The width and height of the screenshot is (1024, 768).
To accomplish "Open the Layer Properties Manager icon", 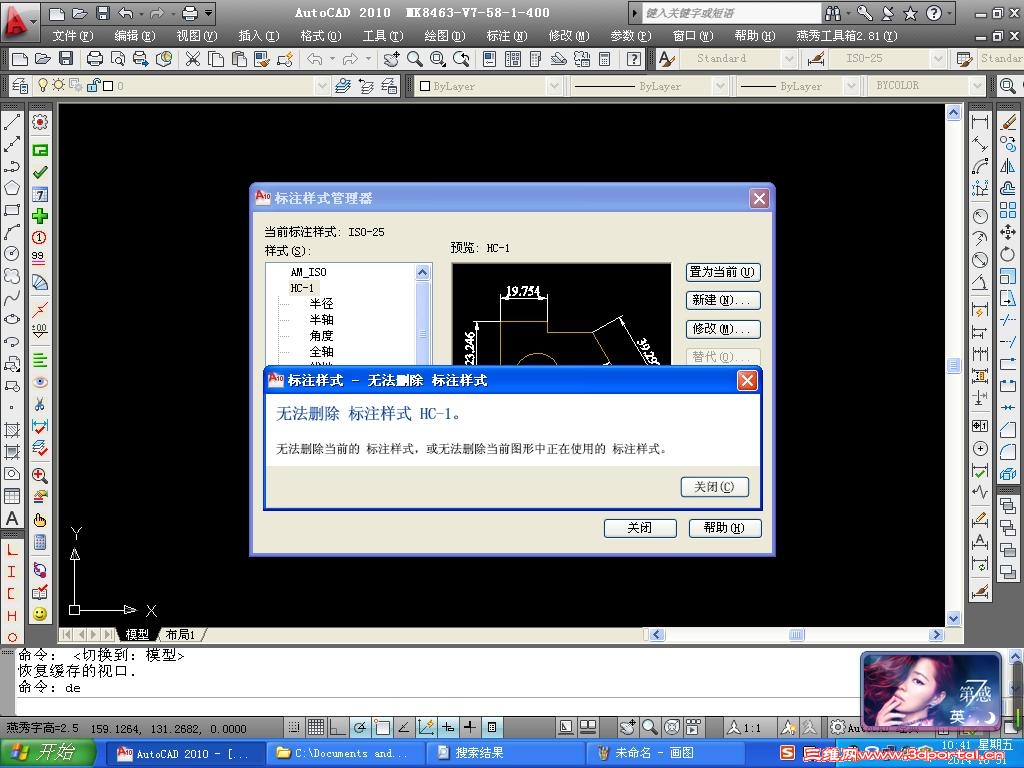I will (20, 86).
